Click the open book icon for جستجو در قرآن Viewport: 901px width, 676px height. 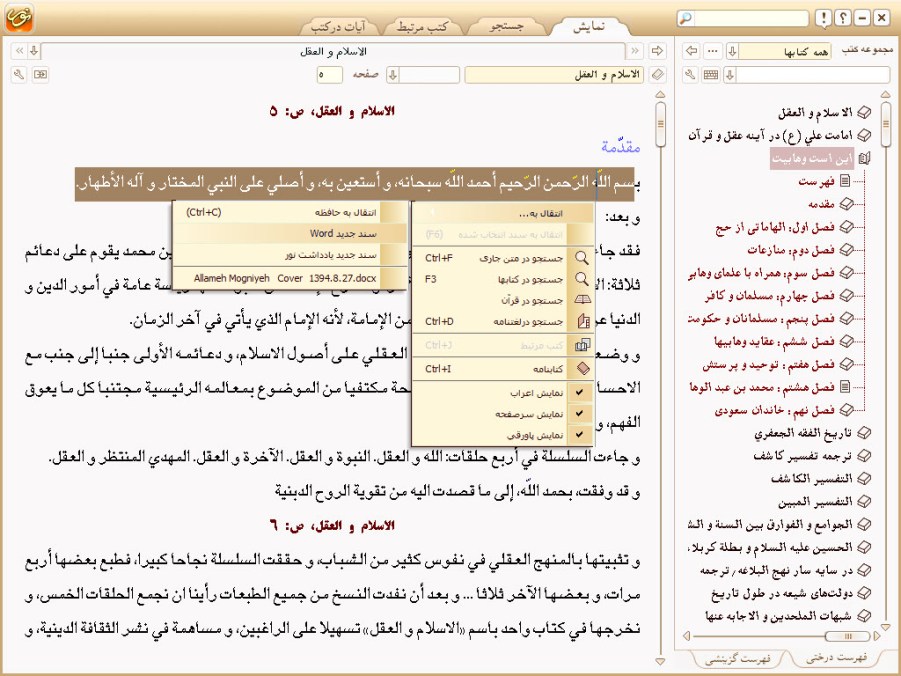coord(582,300)
